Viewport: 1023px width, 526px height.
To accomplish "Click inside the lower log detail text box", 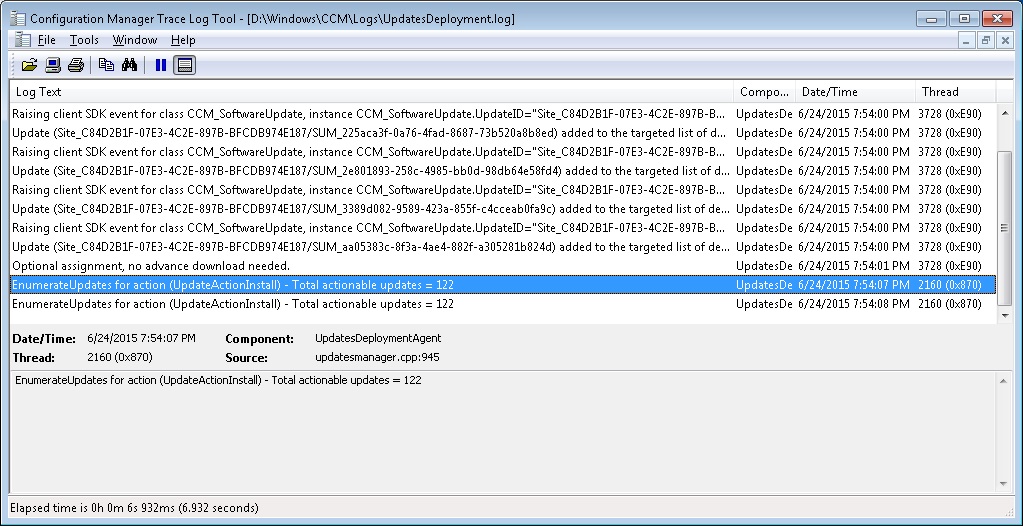I will [500, 430].
